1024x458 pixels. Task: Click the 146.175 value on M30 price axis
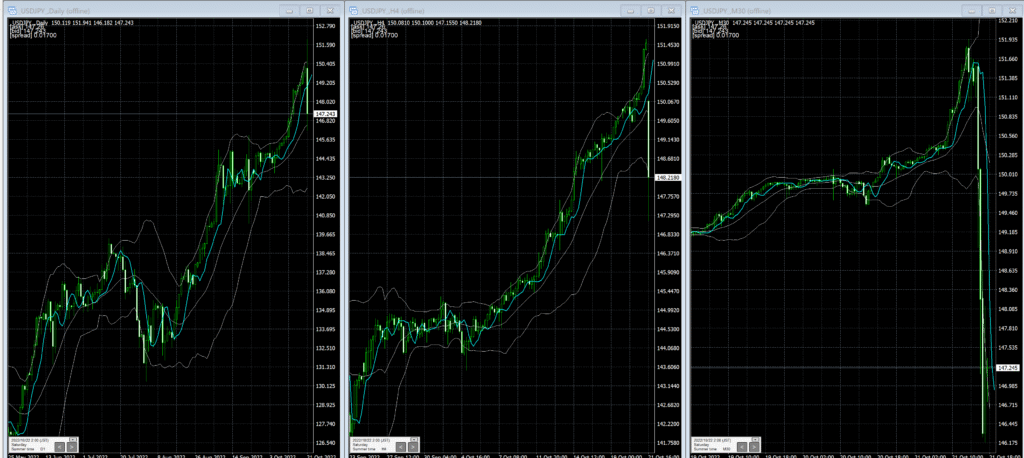[1010, 443]
